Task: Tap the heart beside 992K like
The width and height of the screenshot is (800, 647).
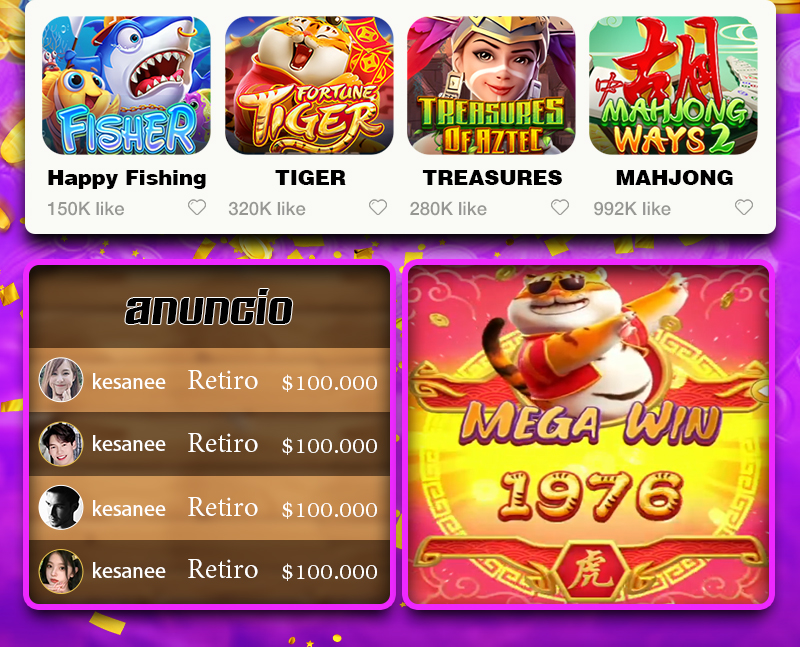Action: click(744, 207)
